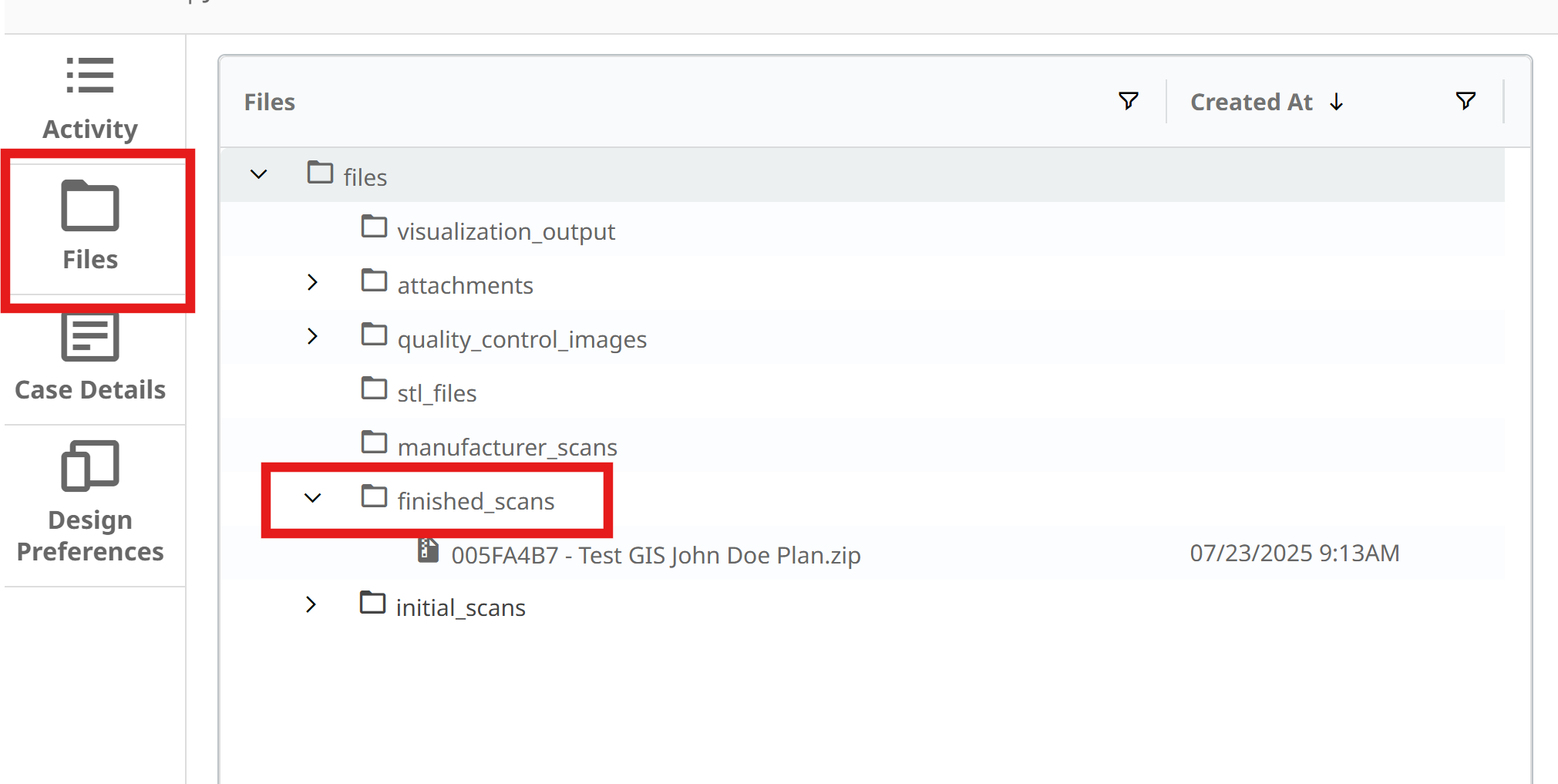Expand the initial_scans folder

click(311, 605)
